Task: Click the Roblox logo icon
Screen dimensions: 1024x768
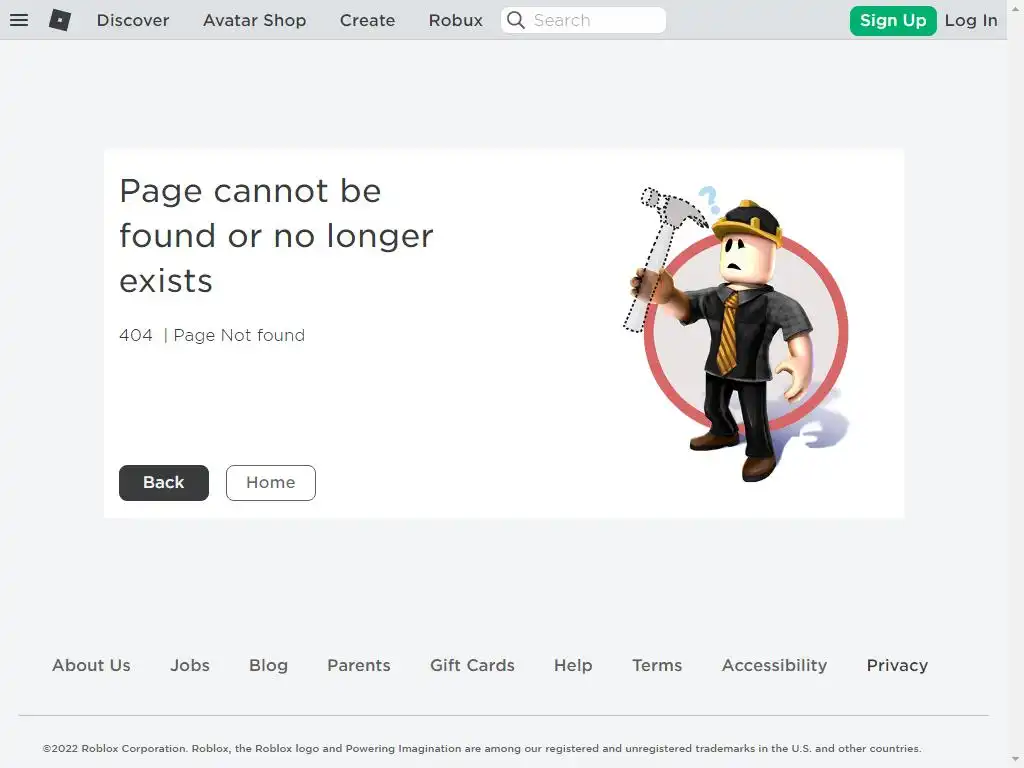Action: (x=60, y=20)
